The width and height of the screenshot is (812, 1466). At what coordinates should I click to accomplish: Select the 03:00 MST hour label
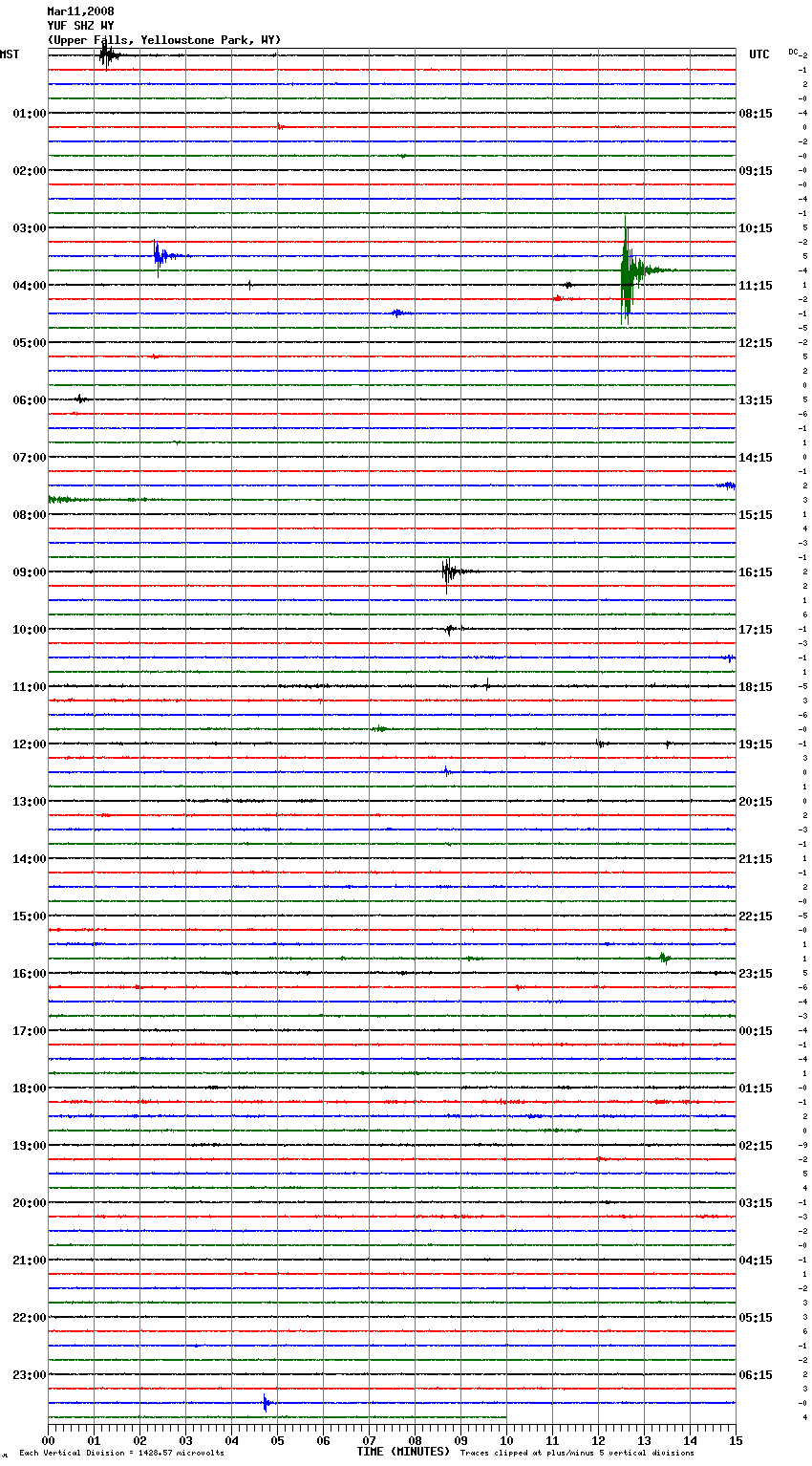[x=29, y=228]
